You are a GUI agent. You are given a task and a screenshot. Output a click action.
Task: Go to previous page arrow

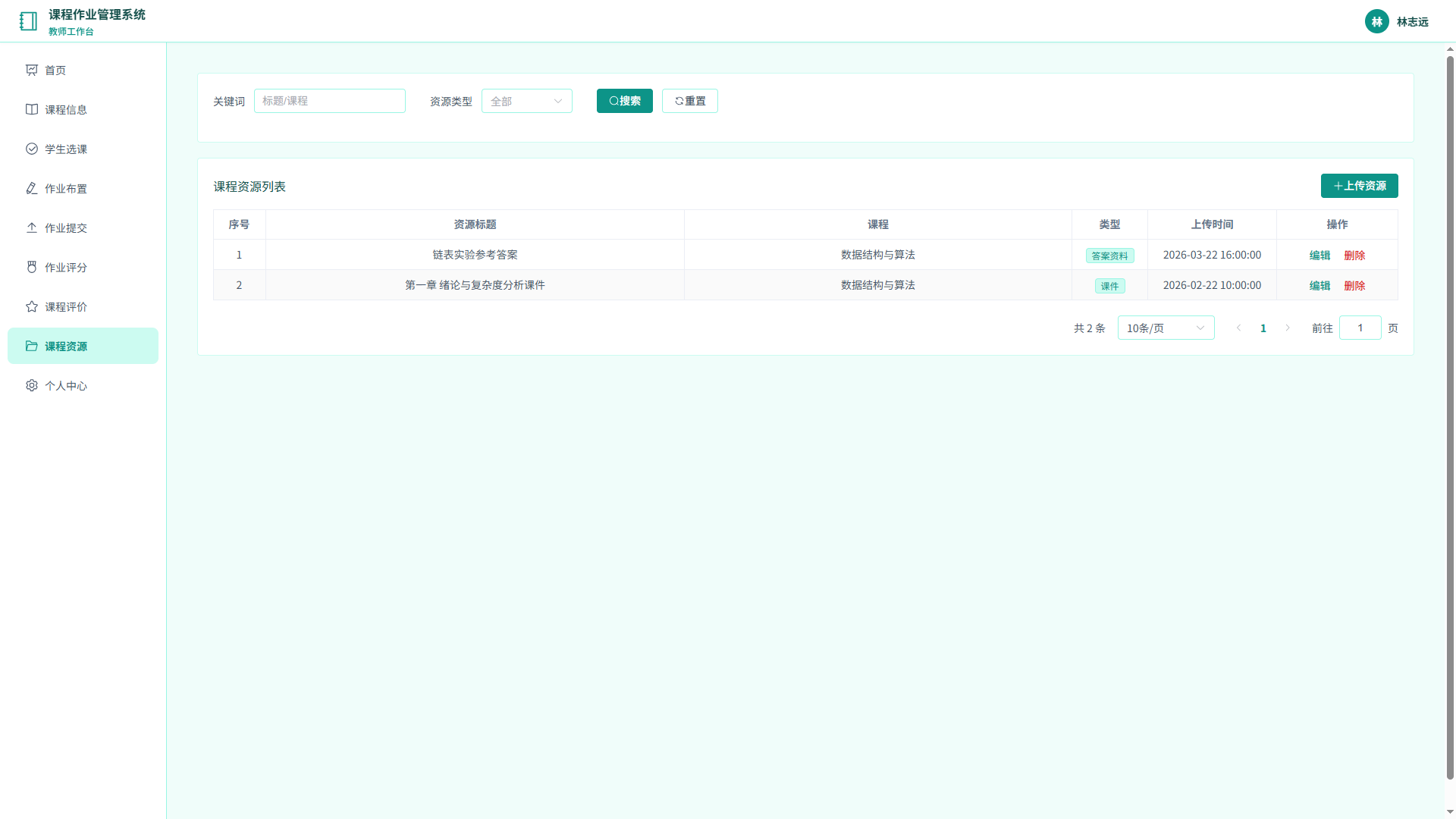pyautogui.click(x=1239, y=328)
